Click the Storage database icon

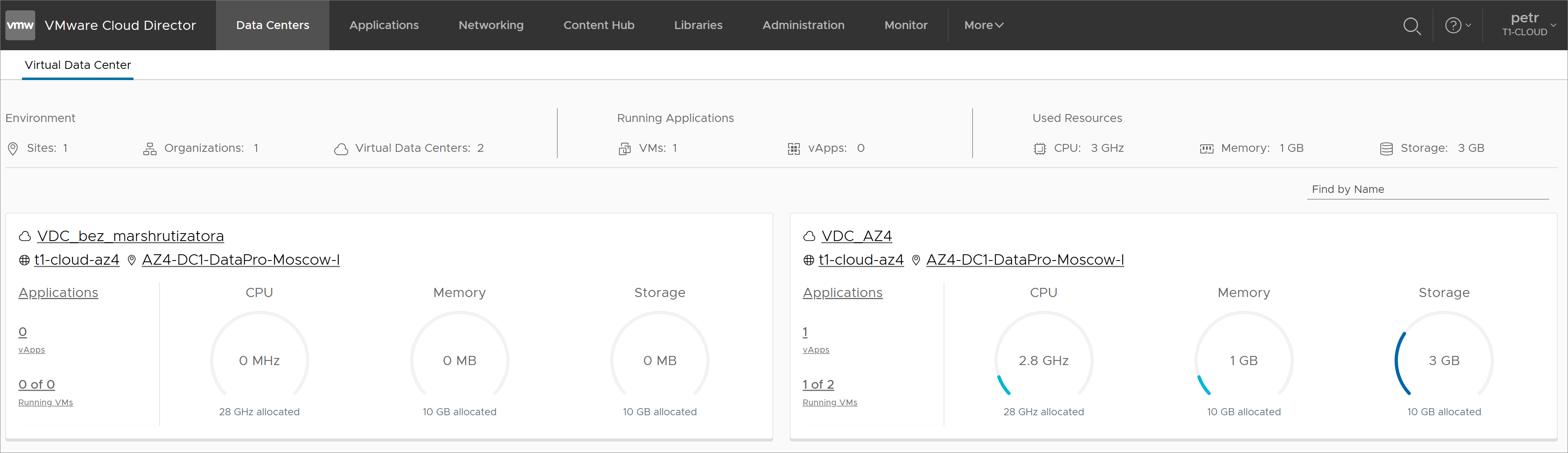click(1386, 149)
